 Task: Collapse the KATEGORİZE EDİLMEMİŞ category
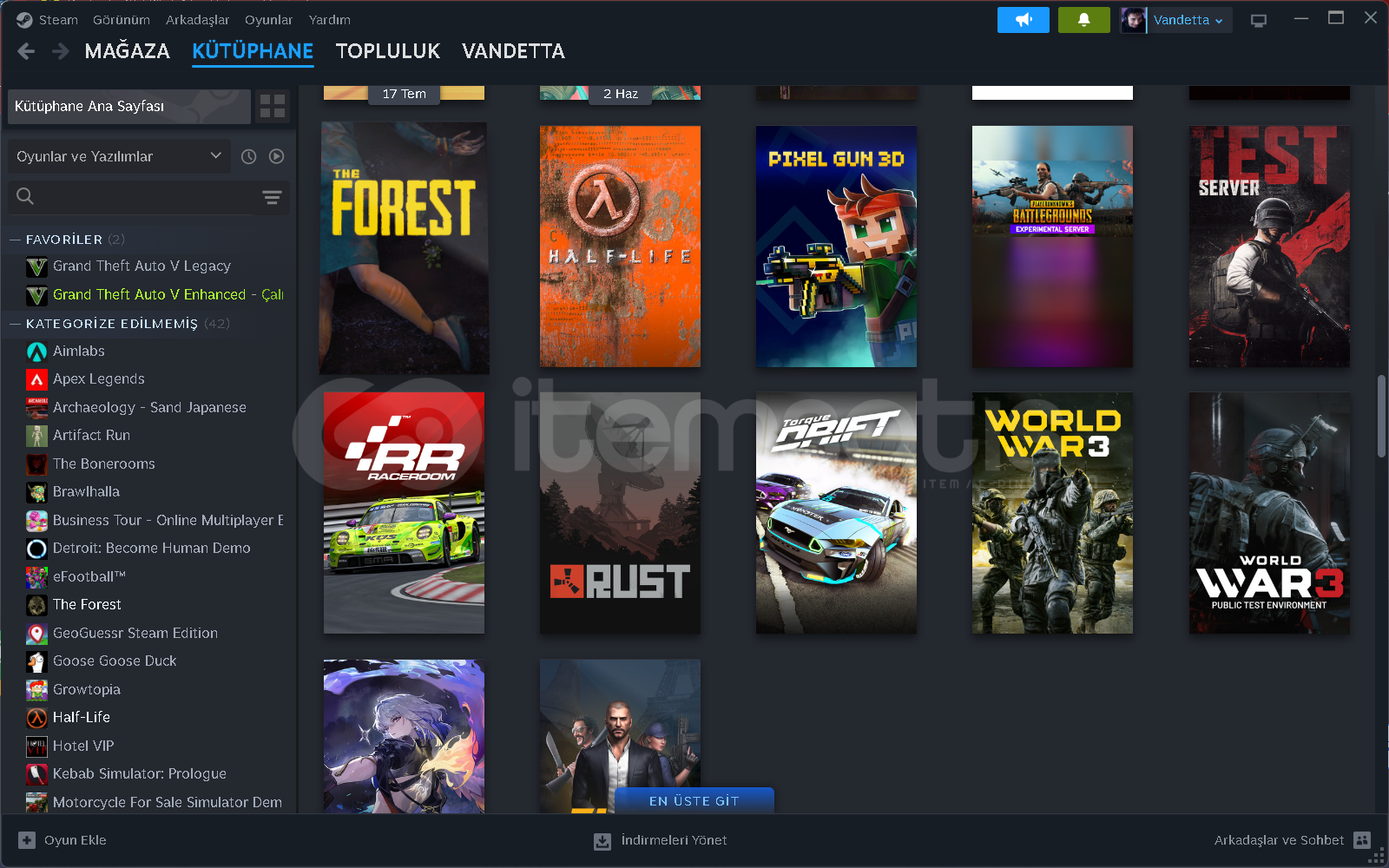[15, 324]
